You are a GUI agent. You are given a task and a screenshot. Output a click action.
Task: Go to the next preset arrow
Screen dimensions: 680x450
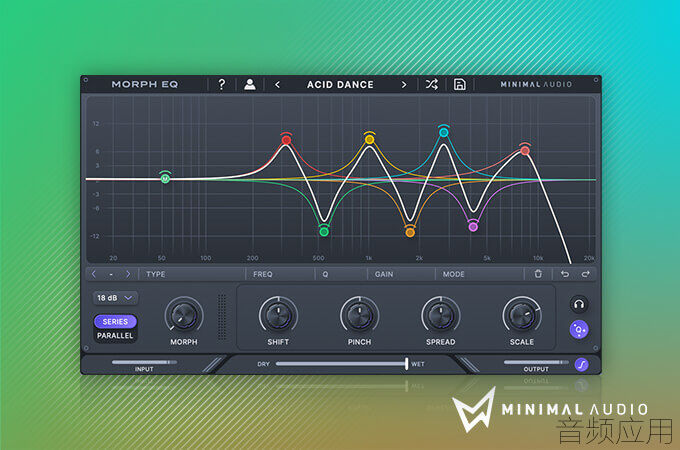tap(404, 85)
